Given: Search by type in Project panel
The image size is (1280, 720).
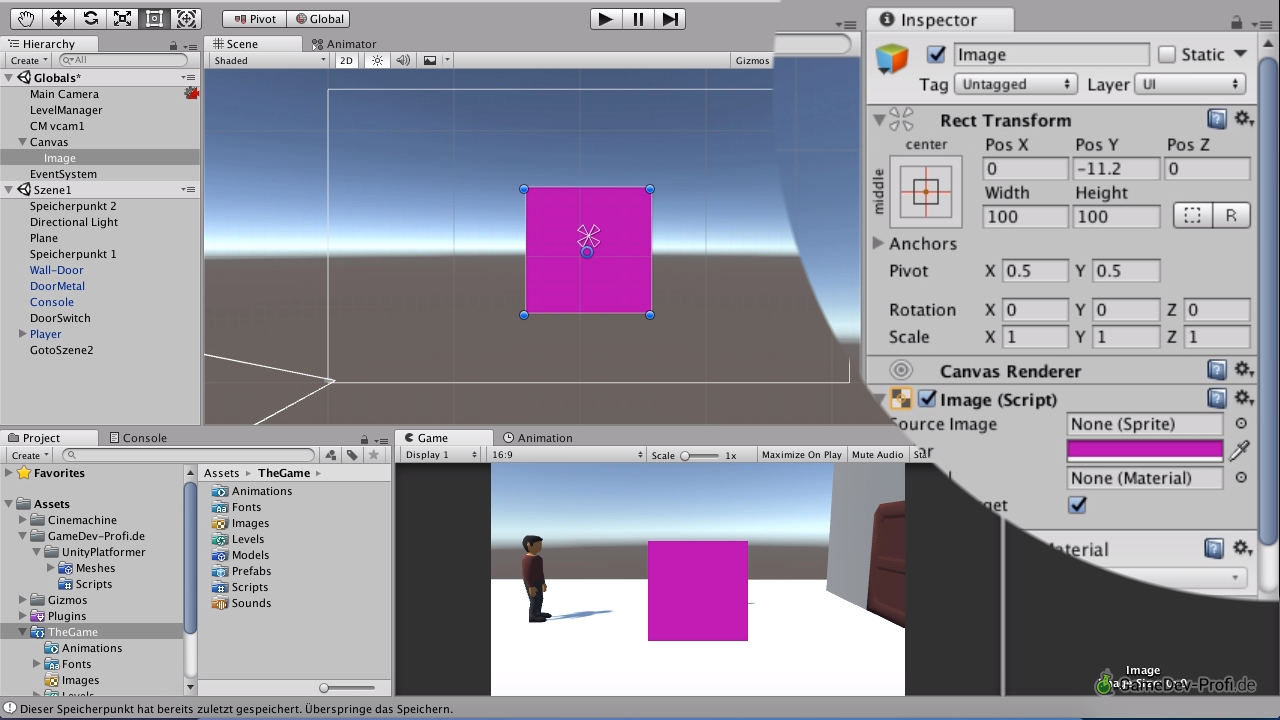Looking at the screenshot, I should [333, 455].
